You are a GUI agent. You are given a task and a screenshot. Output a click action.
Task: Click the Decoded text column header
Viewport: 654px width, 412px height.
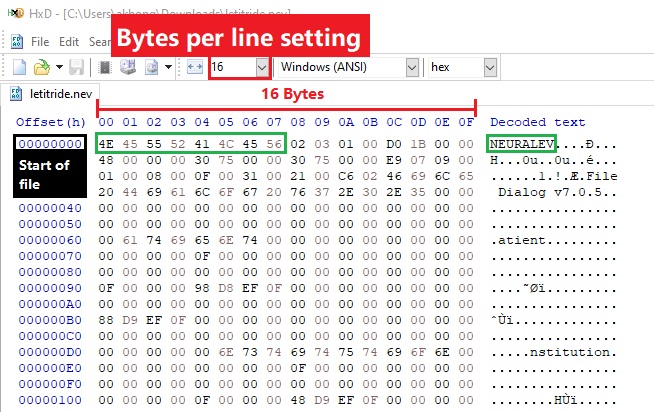click(x=537, y=122)
